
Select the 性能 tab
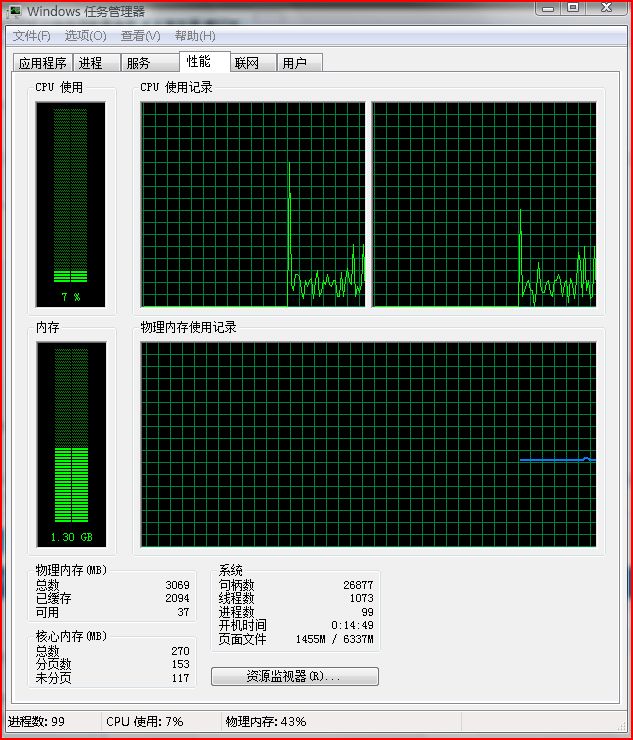coord(204,61)
